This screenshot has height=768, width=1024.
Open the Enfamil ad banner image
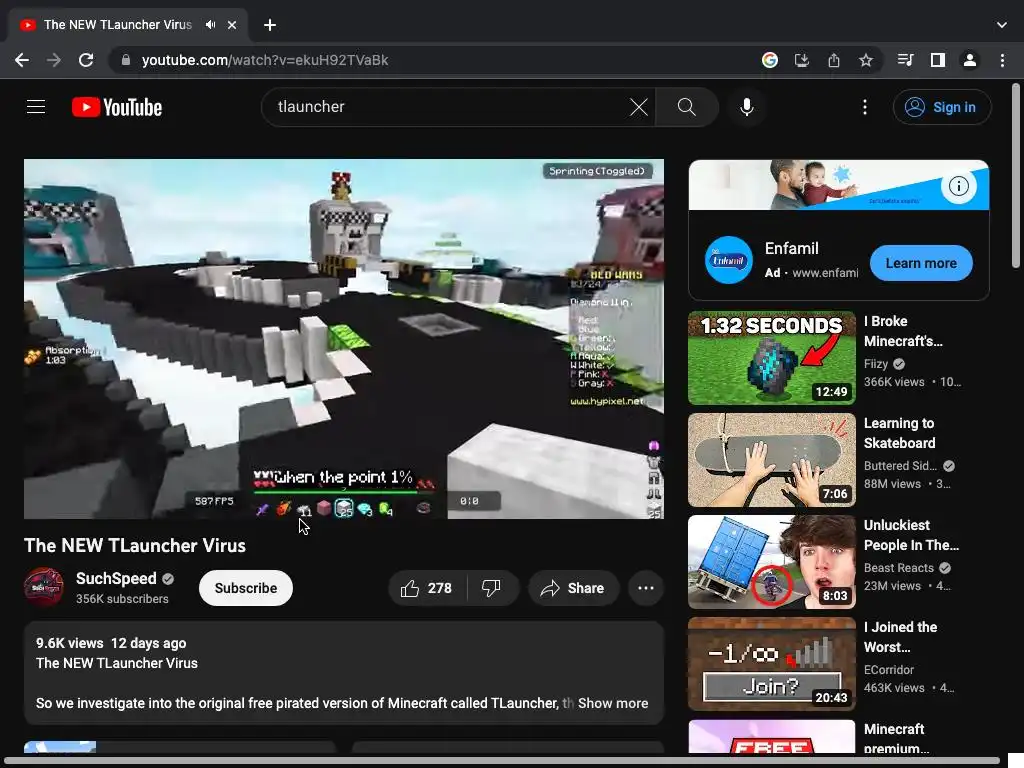(x=839, y=185)
